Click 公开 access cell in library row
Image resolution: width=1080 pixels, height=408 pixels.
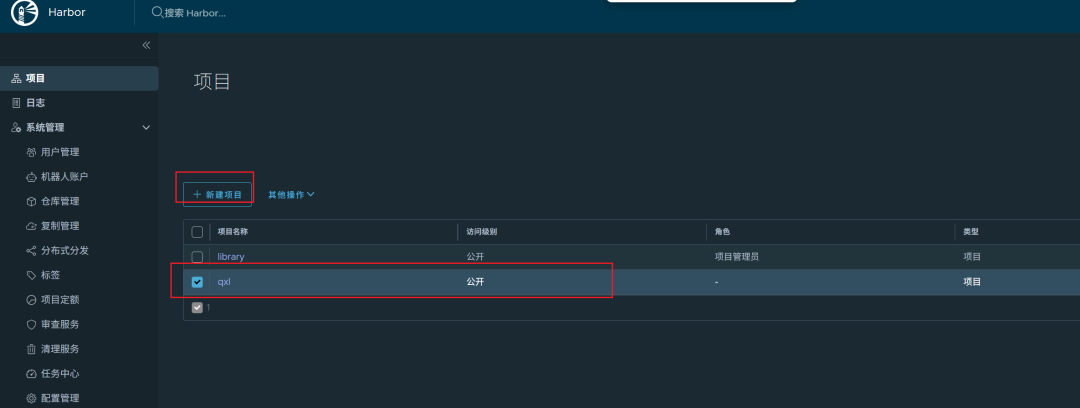coord(475,257)
